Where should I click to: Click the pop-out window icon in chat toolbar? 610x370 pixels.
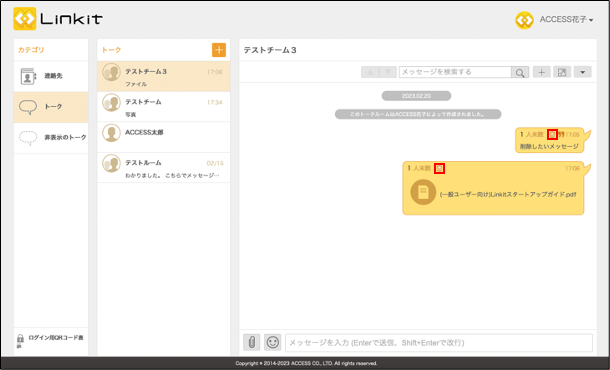(x=562, y=72)
